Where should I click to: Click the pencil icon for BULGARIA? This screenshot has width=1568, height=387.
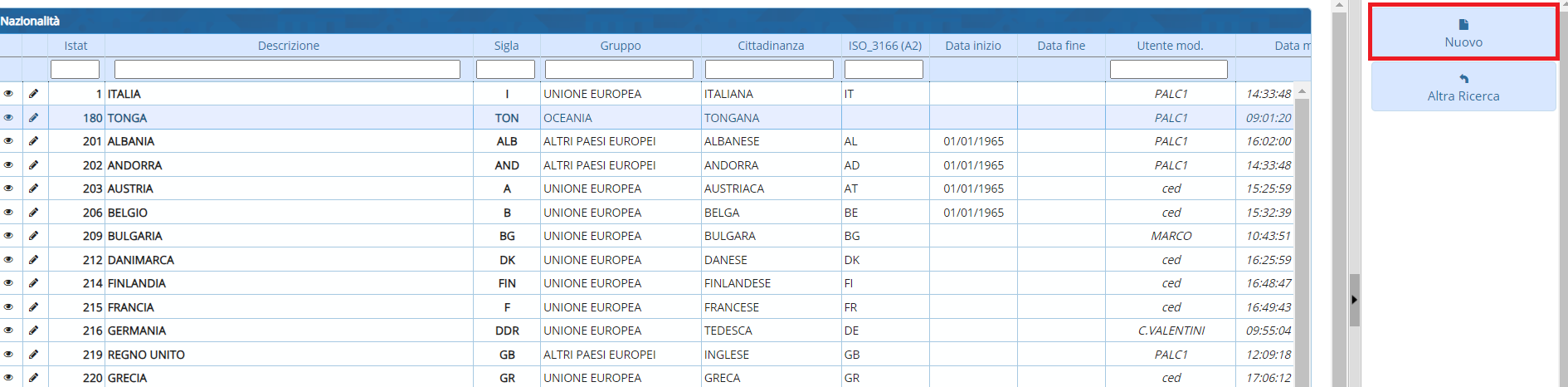(x=34, y=236)
